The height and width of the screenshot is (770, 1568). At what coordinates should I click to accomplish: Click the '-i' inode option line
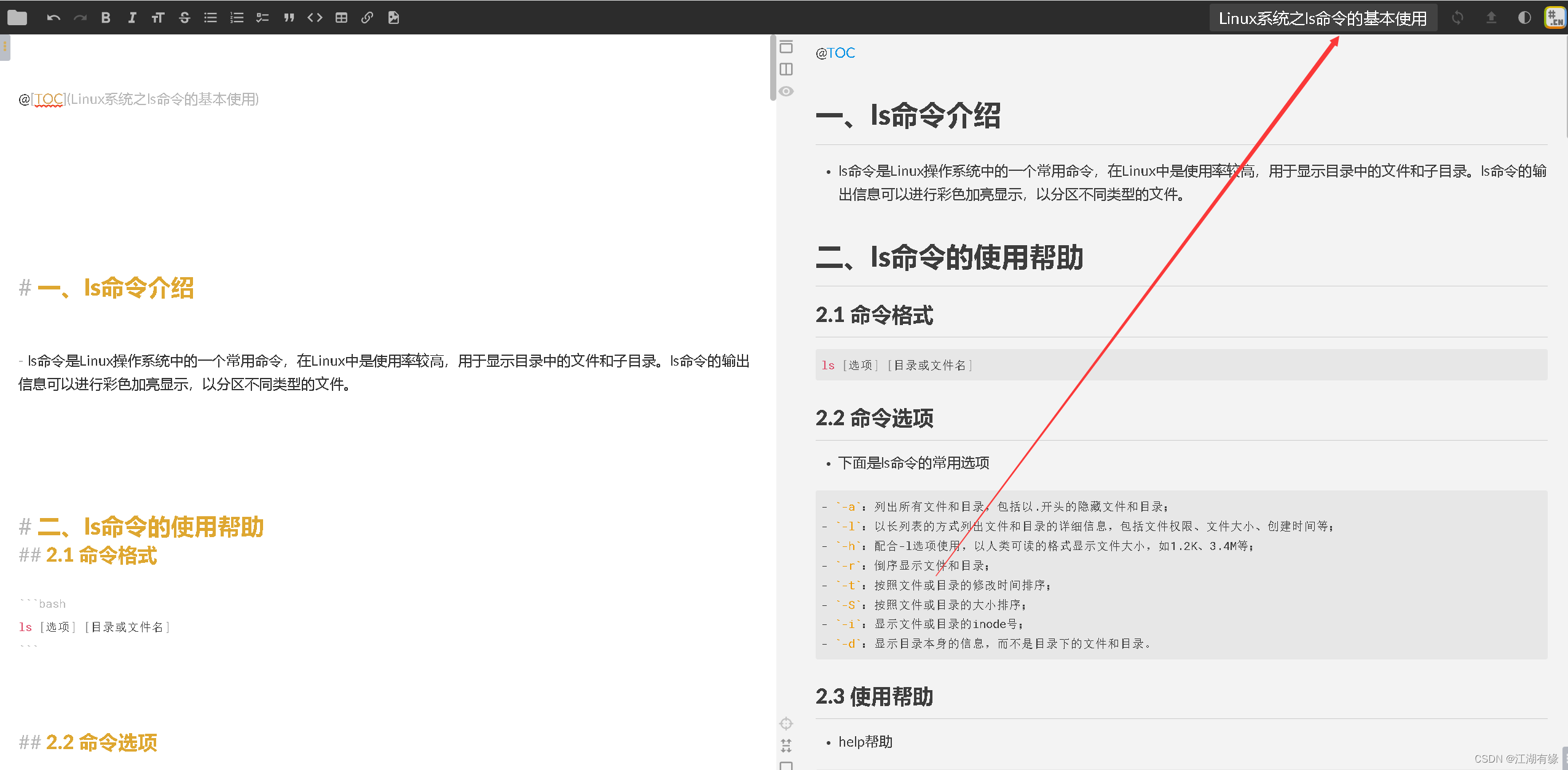pyautogui.click(x=923, y=624)
